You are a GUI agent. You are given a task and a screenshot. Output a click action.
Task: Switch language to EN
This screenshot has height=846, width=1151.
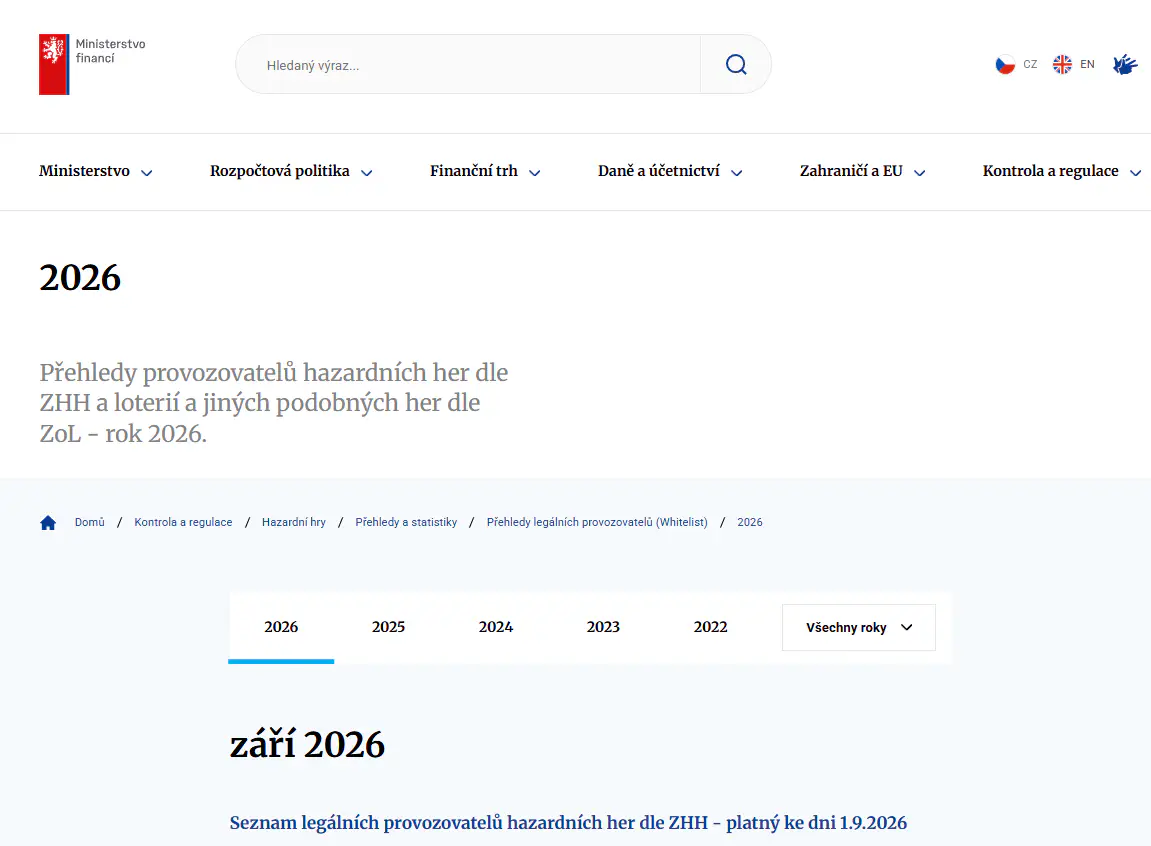click(1087, 65)
